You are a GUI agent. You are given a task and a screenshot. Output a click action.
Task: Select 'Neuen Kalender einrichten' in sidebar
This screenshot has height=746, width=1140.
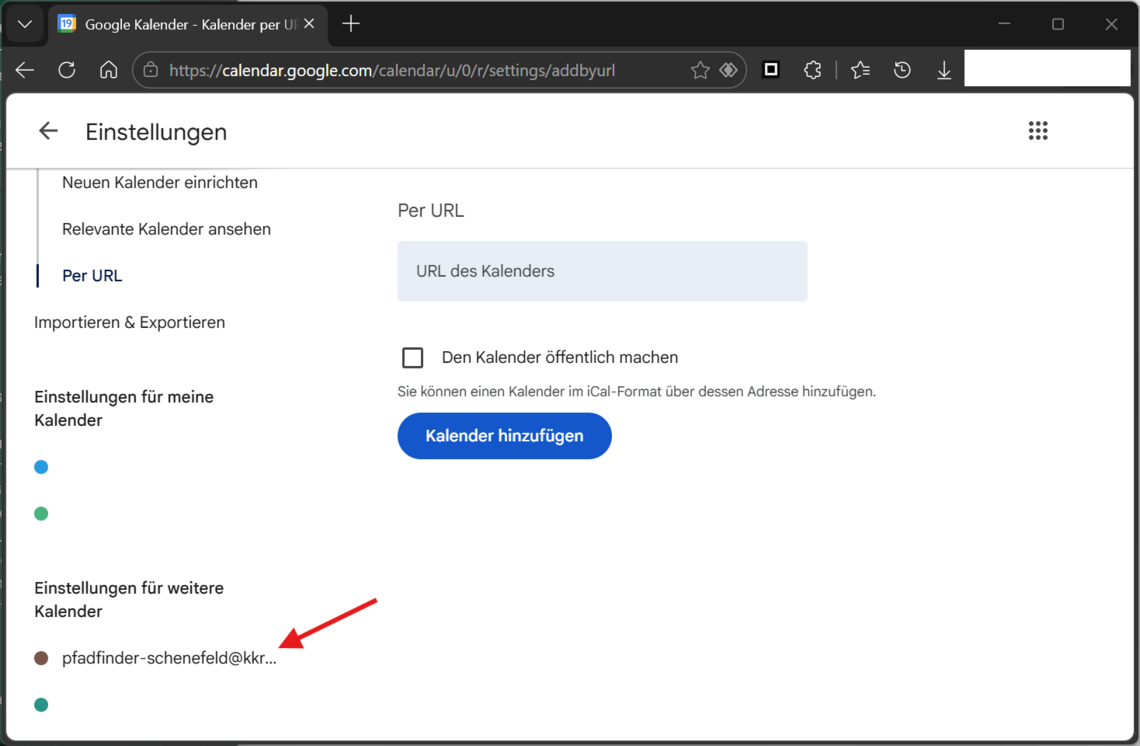[160, 183]
